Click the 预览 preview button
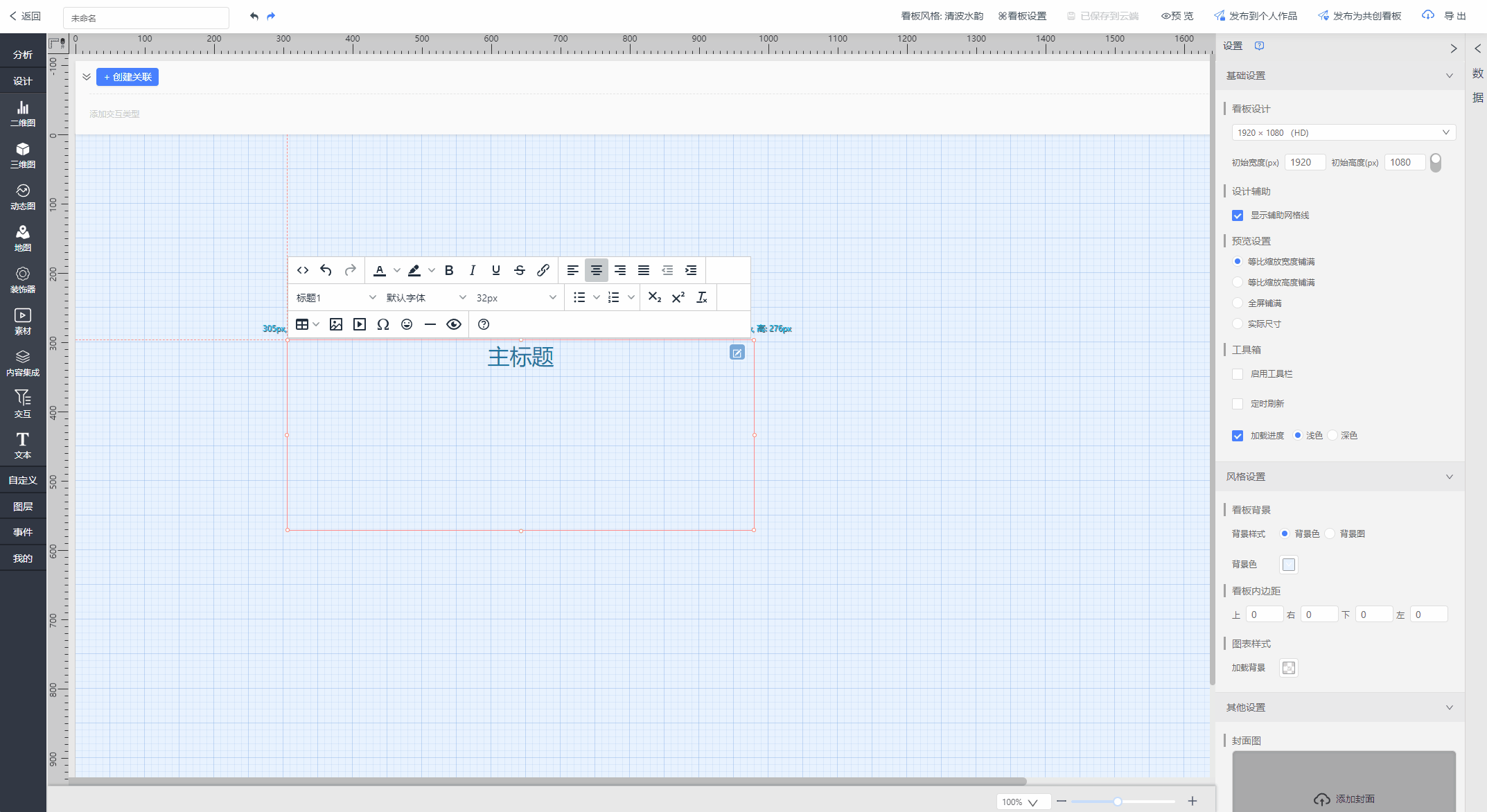 pyautogui.click(x=1177, y=16)
